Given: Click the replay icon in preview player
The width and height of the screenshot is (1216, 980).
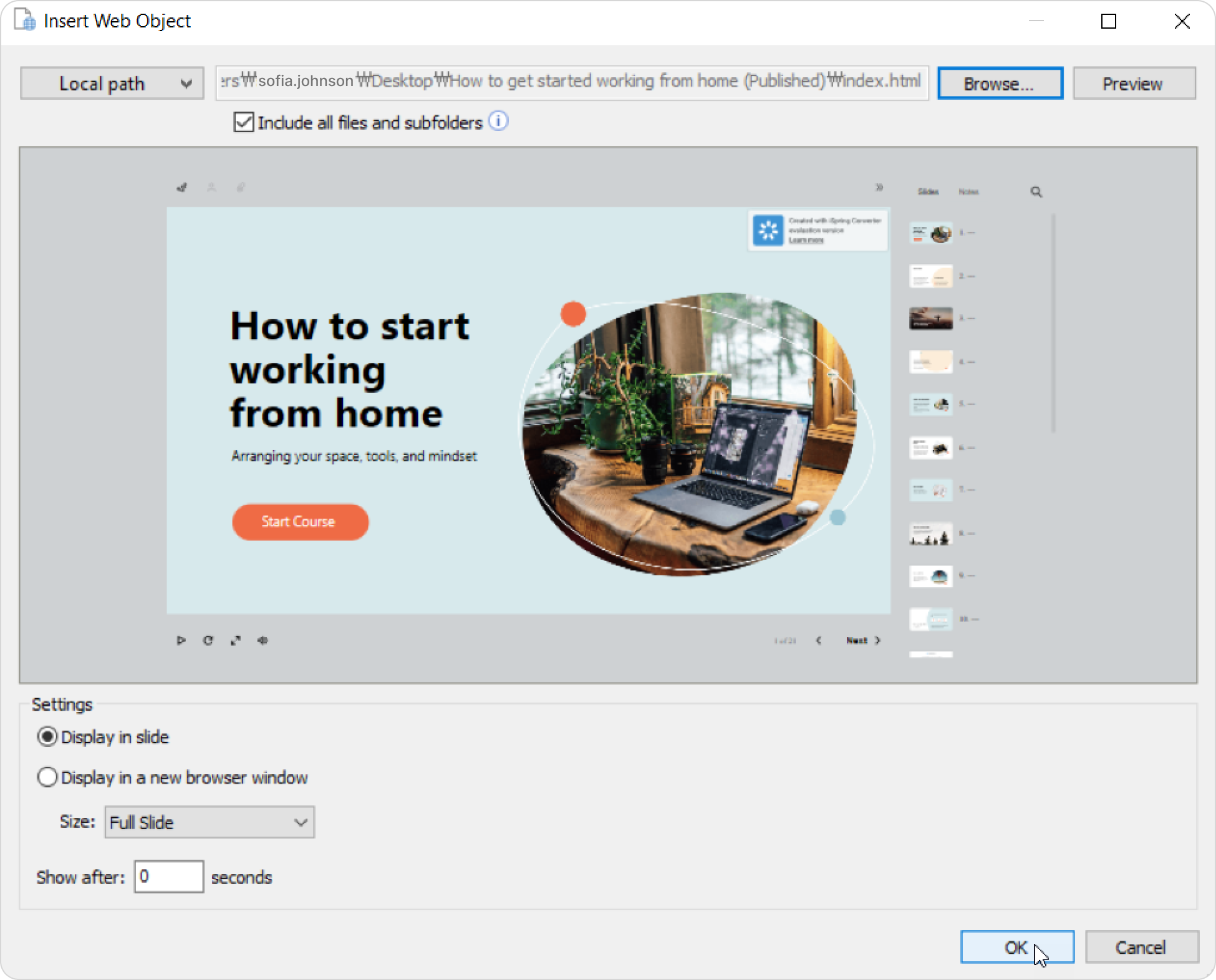Looking at the screenshot, I should click(208, 640).
